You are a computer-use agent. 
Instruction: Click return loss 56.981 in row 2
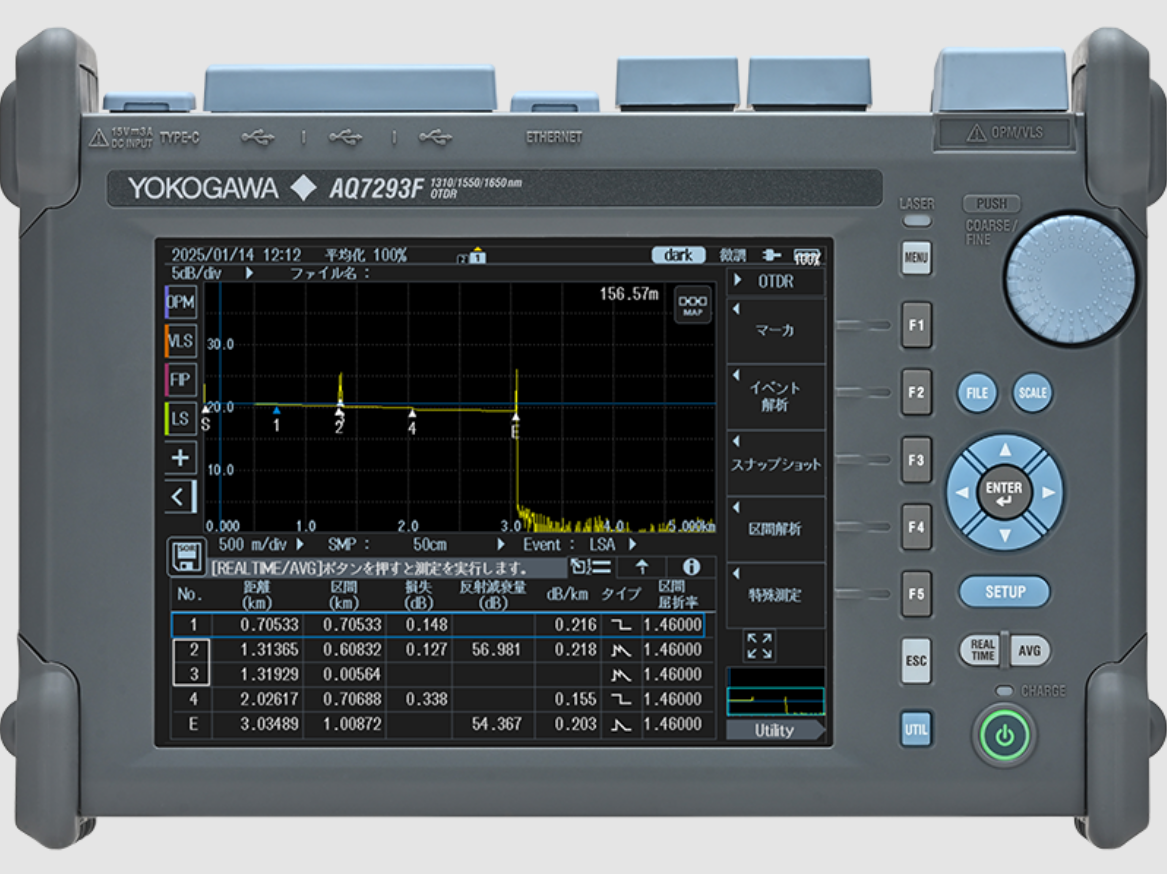pos(496,650)
